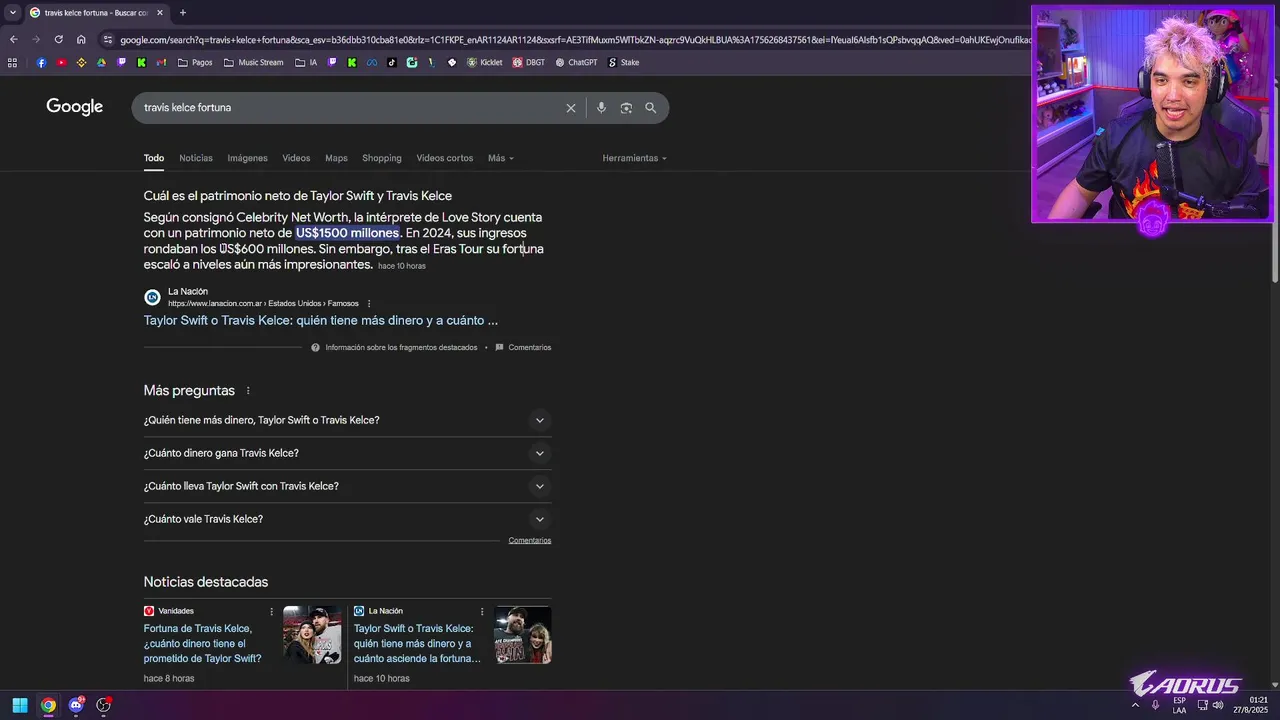Viewport: 1280px width, 720px height.
Task: Switch to the Videos tab
Action: (x=296, y=158)
